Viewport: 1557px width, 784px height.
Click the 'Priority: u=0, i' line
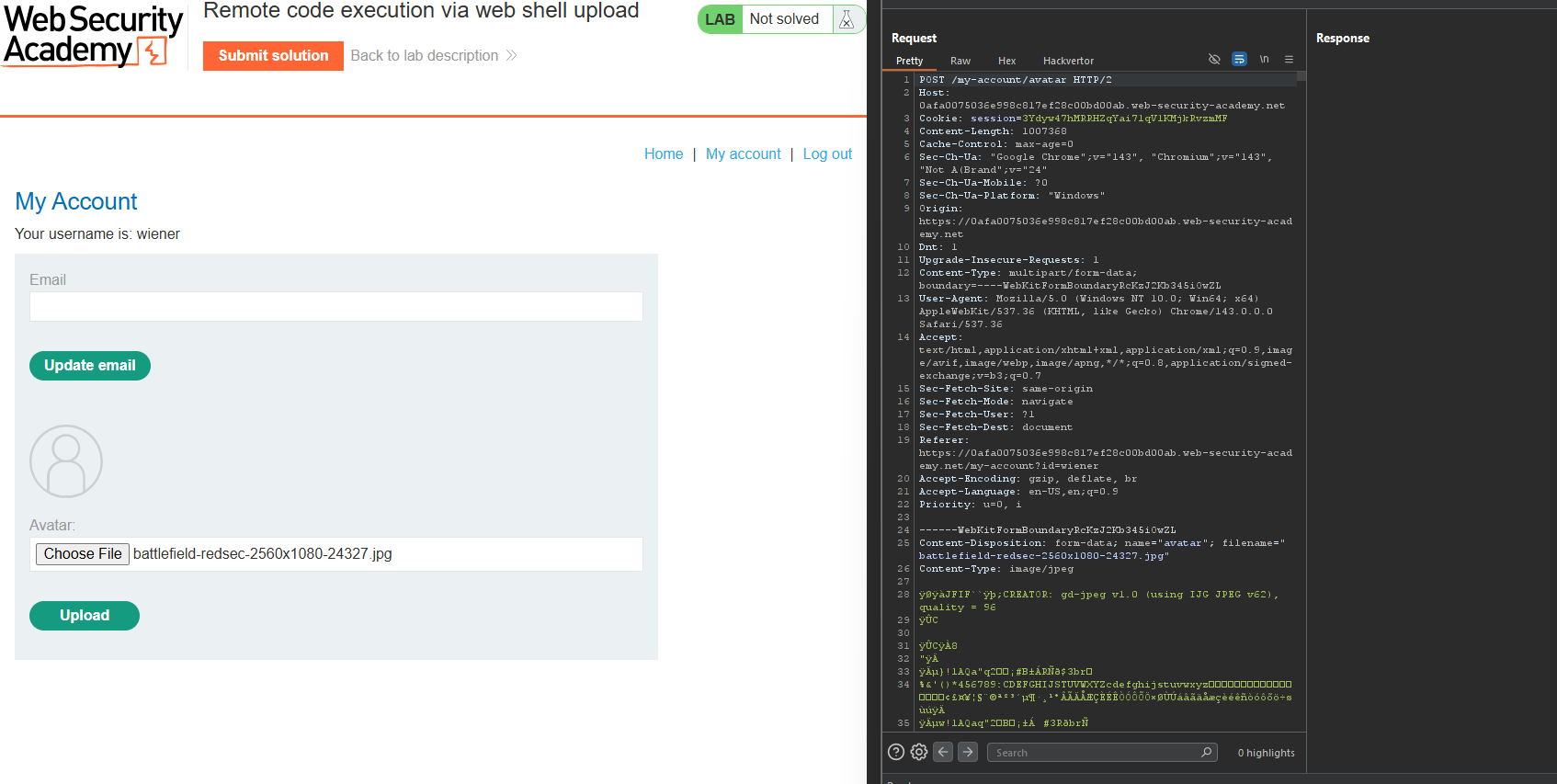[971, 505]
